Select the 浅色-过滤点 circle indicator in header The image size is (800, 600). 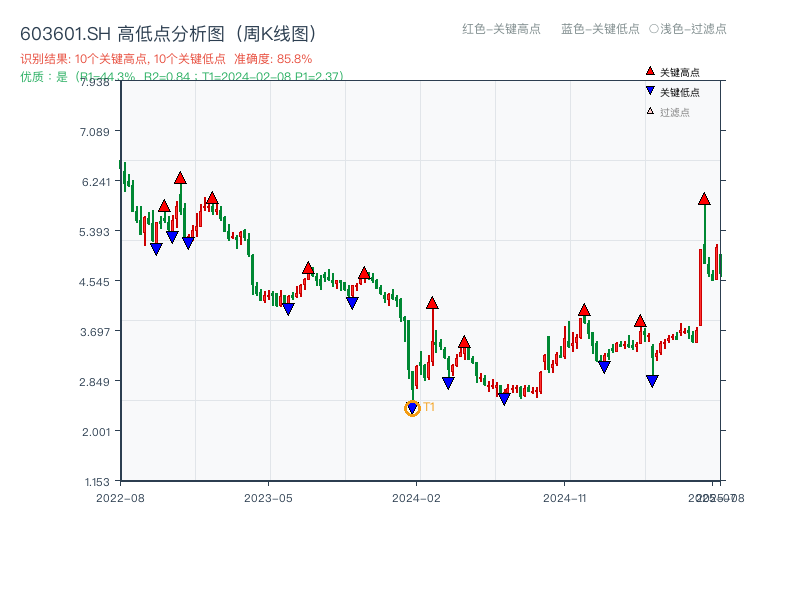pyautogui.click(x=654, y=29)
